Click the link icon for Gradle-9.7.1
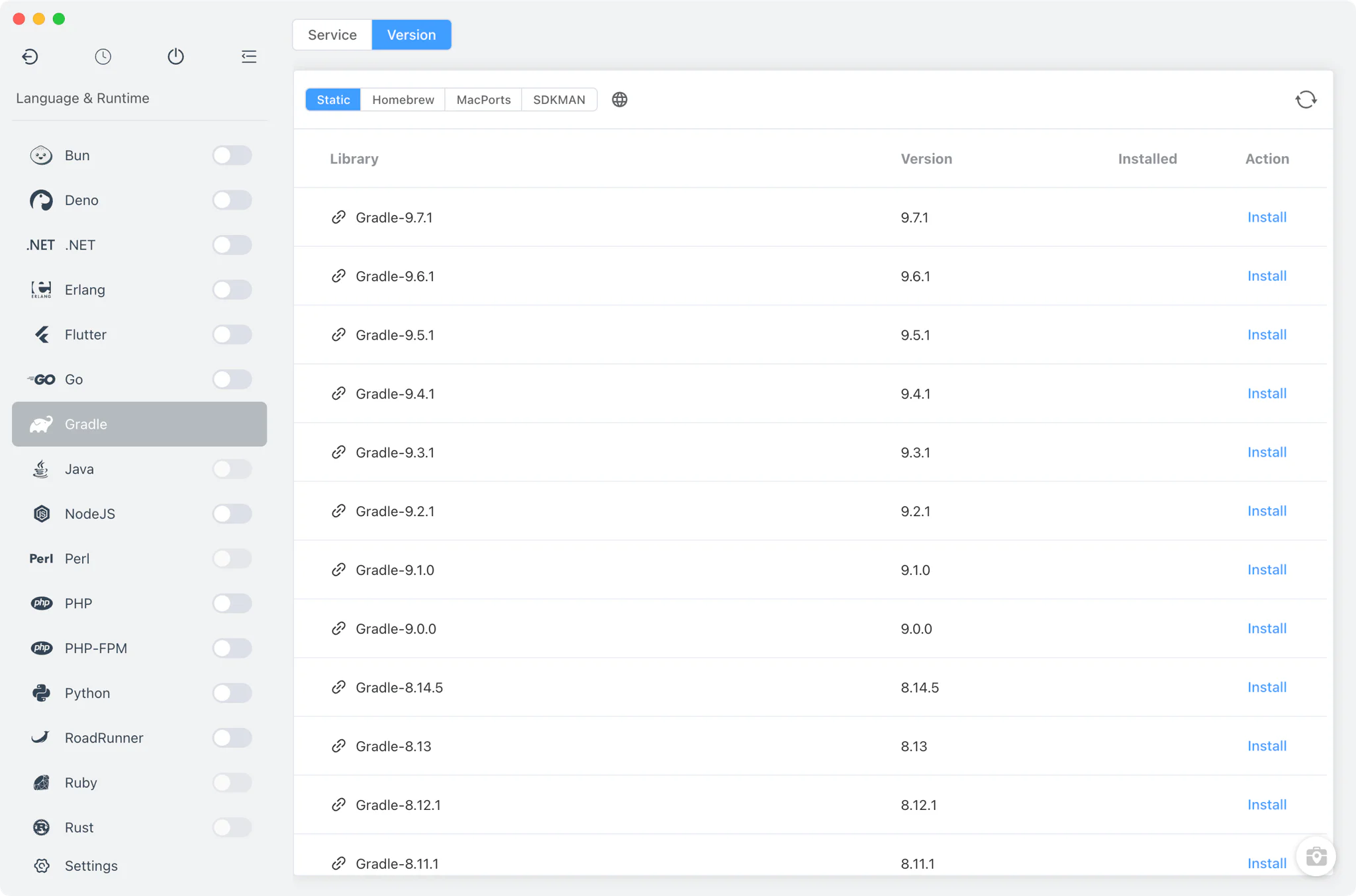This screenshot has height=896, width=1356. tap(338, 217)
